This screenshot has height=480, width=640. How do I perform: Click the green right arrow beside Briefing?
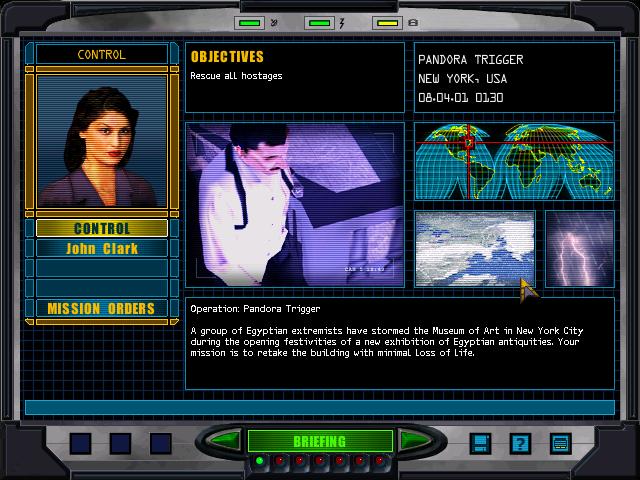point(415,441)
